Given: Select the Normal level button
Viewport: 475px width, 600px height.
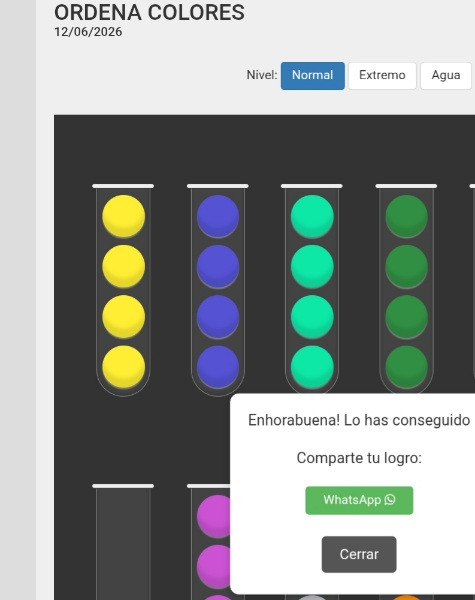Looking at the screenshot, I should [312, 76].
